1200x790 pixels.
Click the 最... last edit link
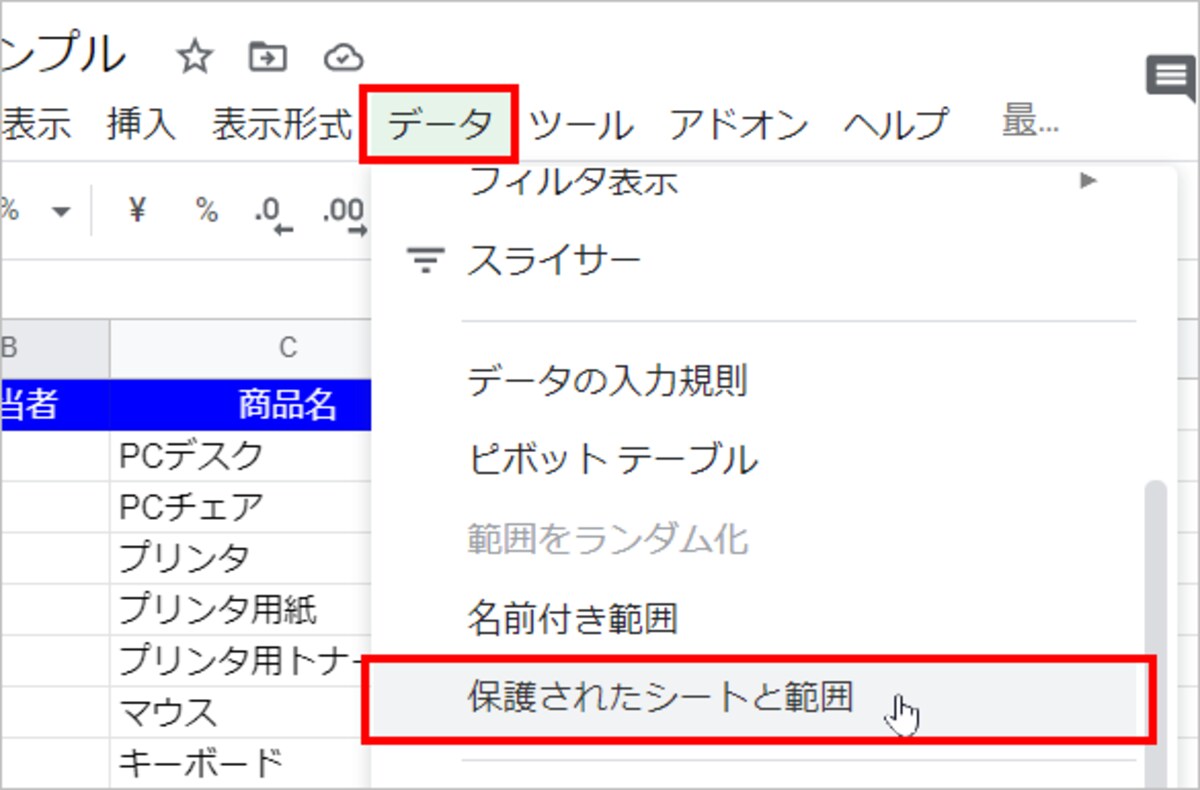click(x=1030, y=123)
